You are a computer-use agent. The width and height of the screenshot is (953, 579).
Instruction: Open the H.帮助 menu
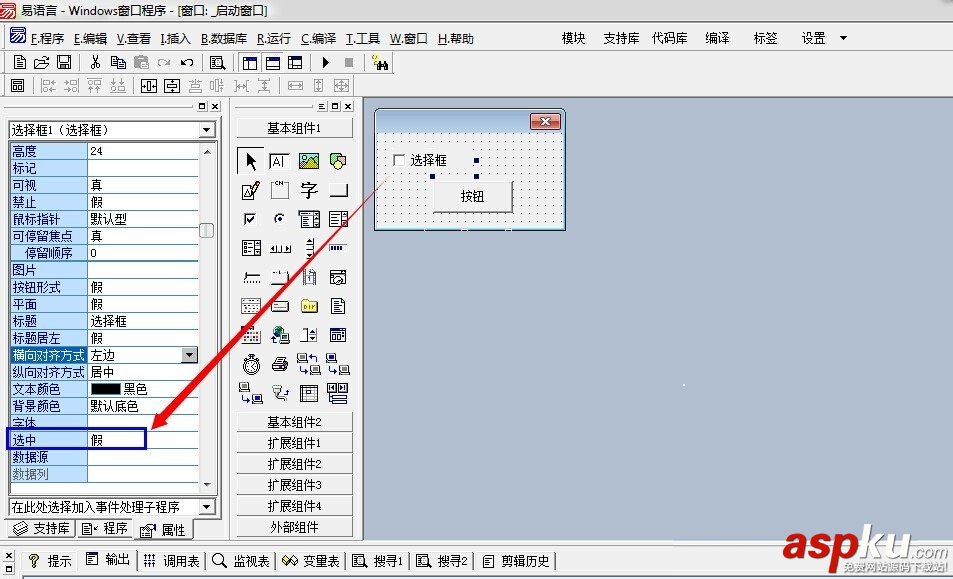[x=455, y=38]
